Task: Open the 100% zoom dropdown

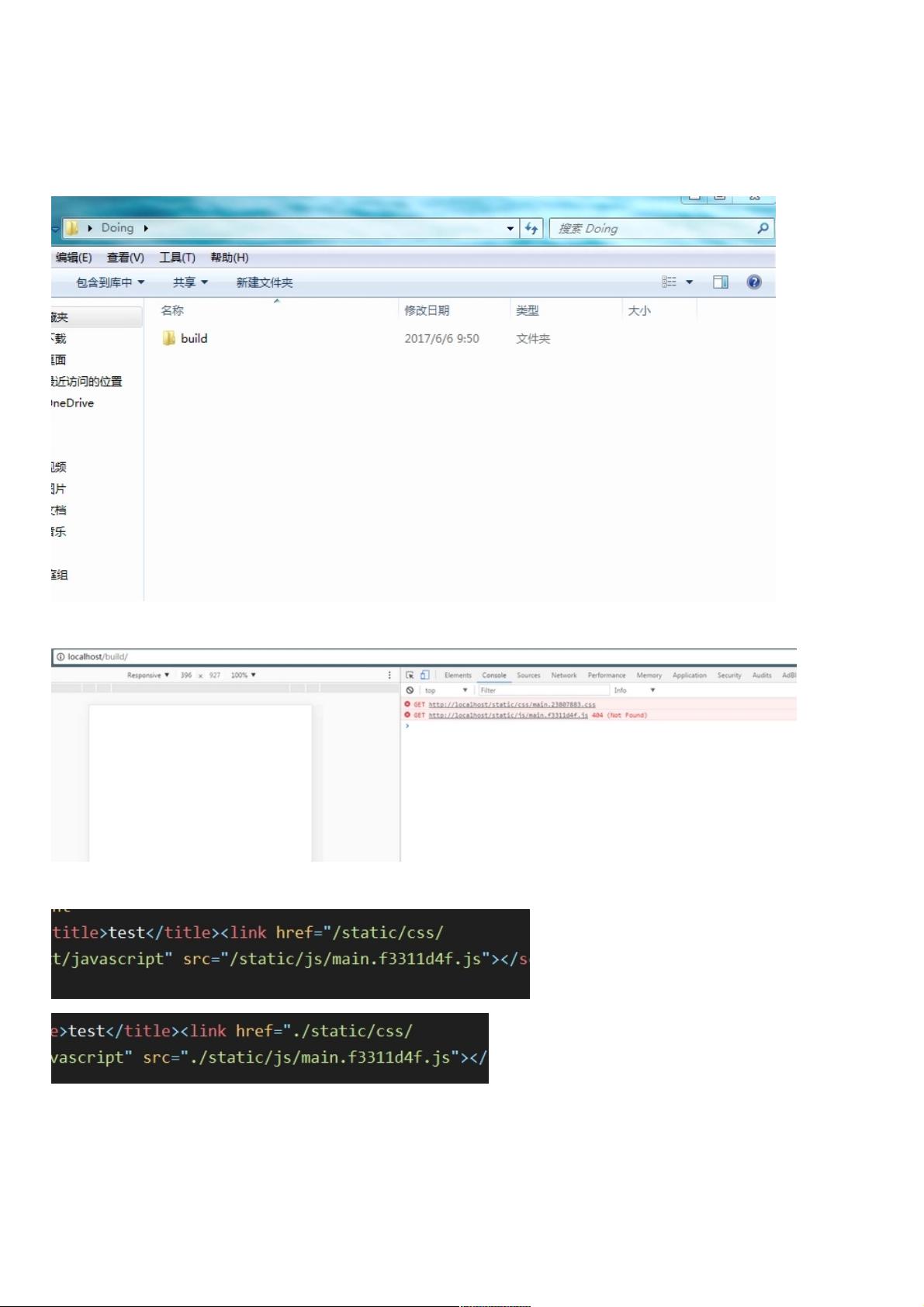Action: (x=243, y=675)
